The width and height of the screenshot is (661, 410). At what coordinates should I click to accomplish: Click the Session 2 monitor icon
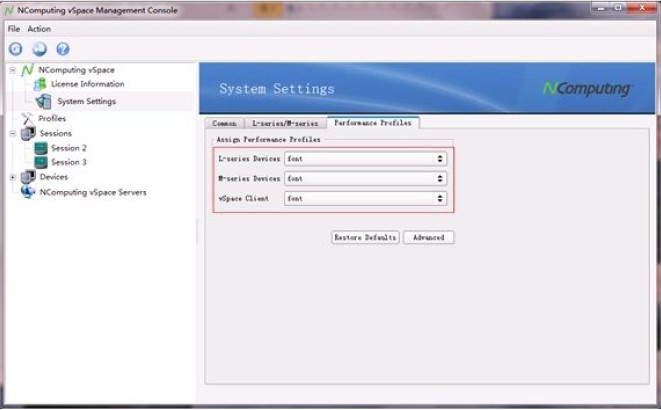pos(41,148)
